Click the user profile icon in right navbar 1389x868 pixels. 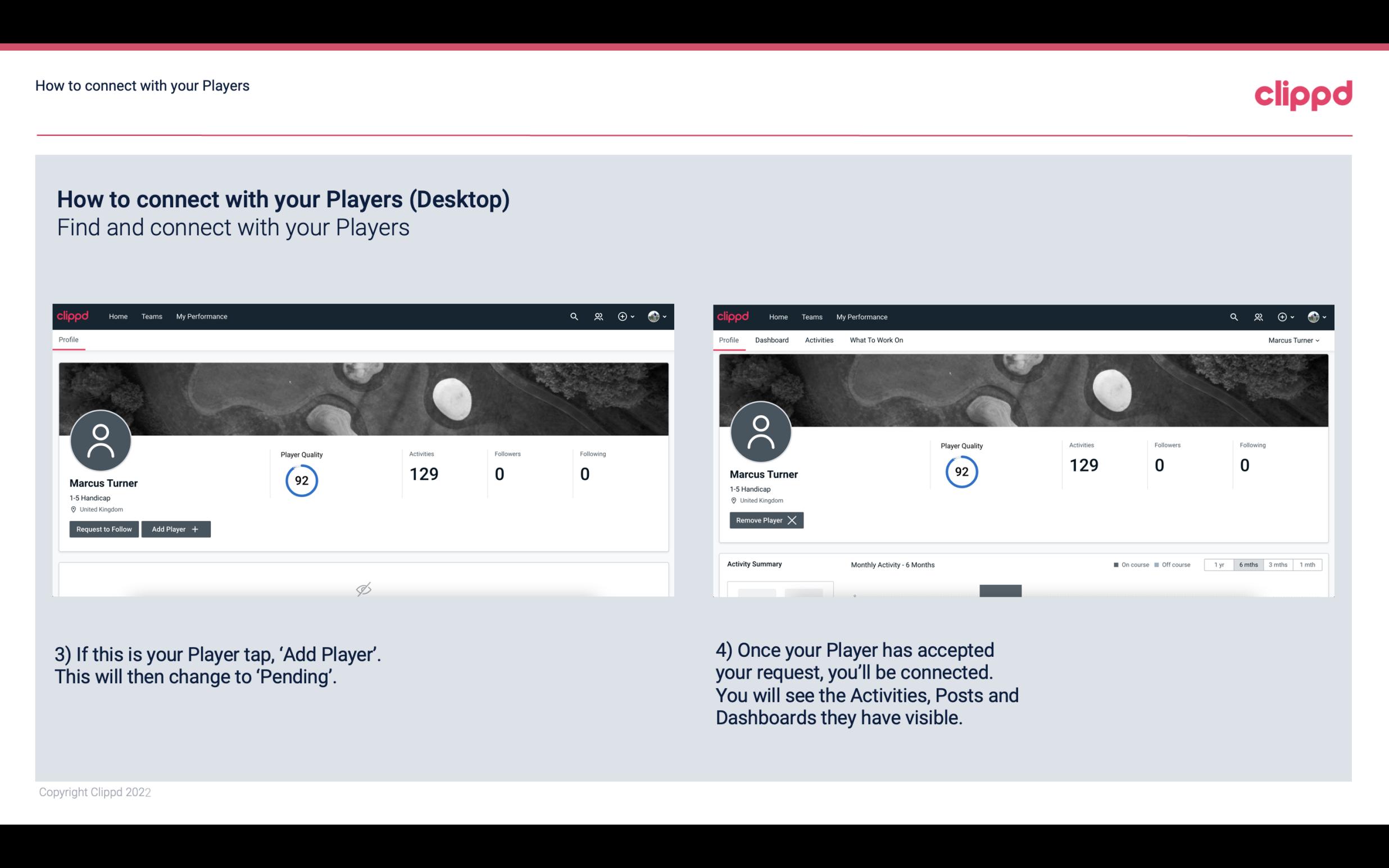click(1313, 316)
